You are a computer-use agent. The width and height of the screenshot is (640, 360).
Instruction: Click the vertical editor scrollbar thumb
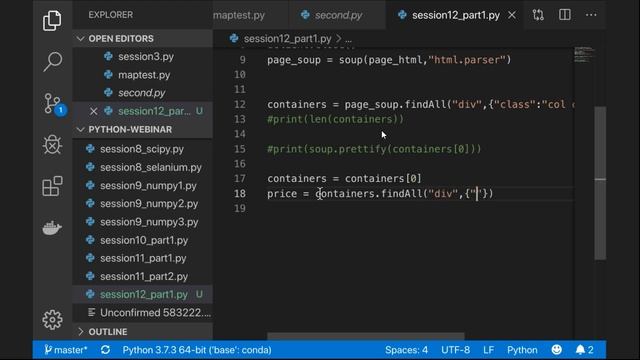coord(600,183)
